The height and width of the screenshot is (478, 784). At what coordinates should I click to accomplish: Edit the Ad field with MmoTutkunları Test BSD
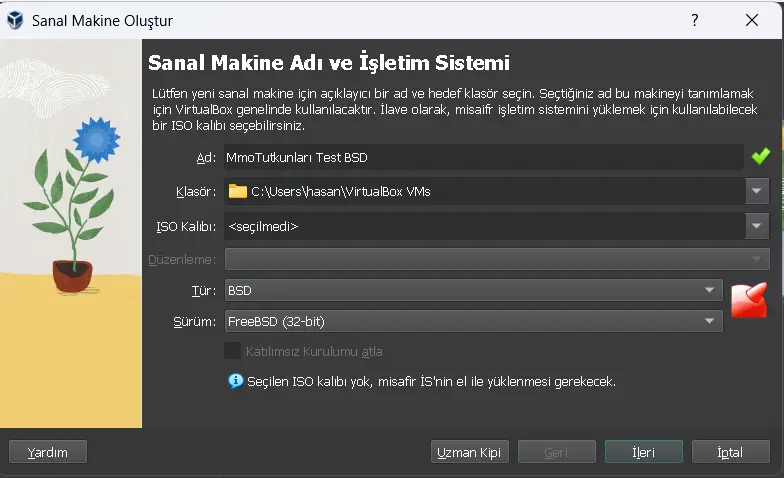pyautogui.click(x=484, y=158)
